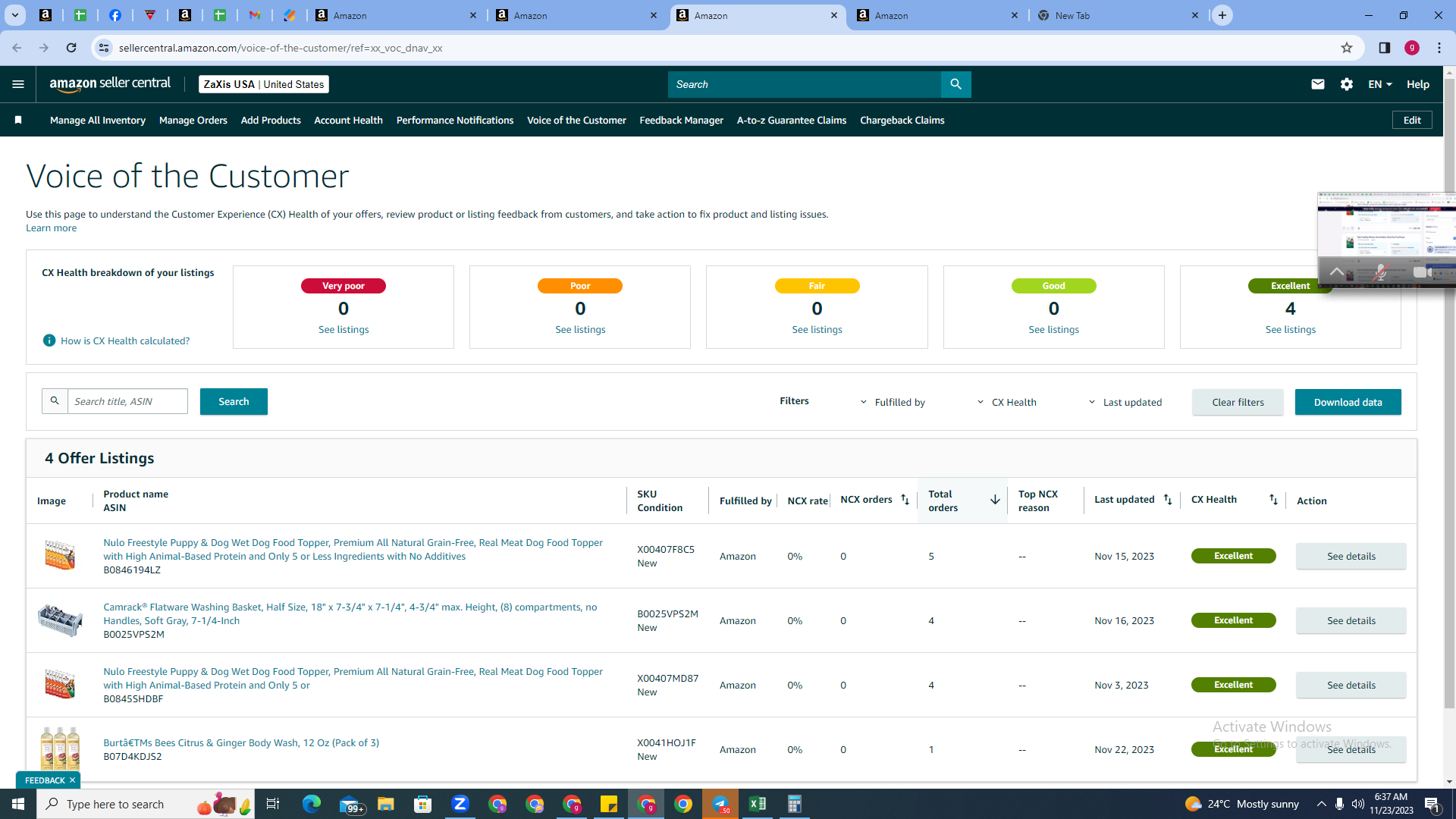The height and width of the screenshot is (819, 1456).
Task: Open Telegram from the taskbar
Action: (720, 804)
